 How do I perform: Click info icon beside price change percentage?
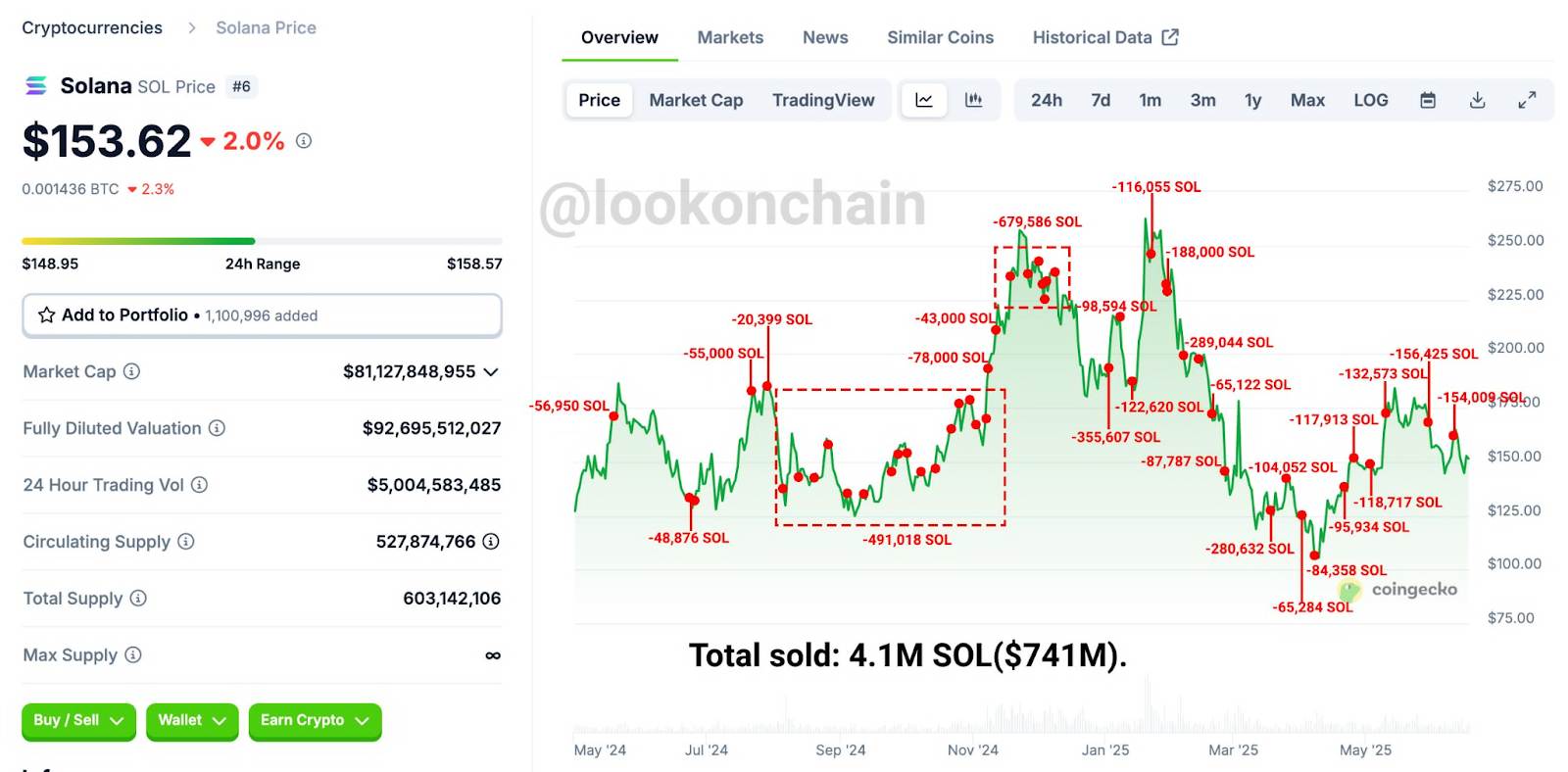[304, 141]
